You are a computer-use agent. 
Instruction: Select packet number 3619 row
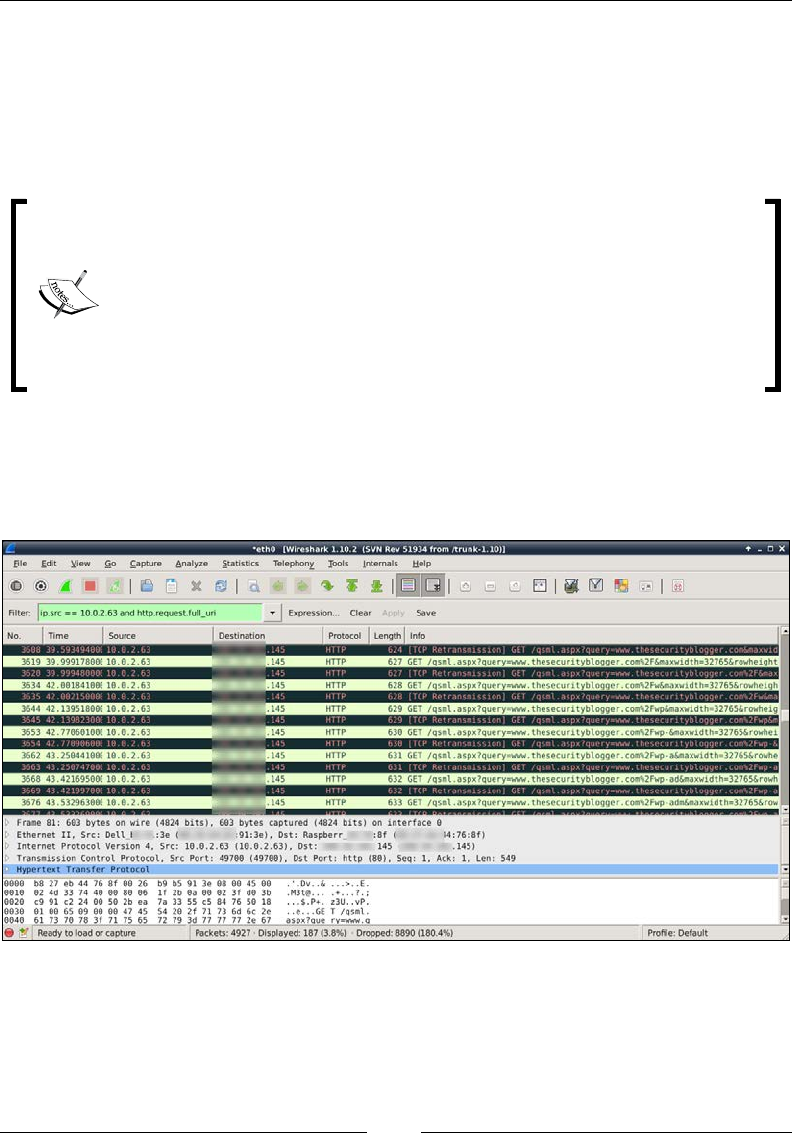pyautogui.click(x=391, y=661)
